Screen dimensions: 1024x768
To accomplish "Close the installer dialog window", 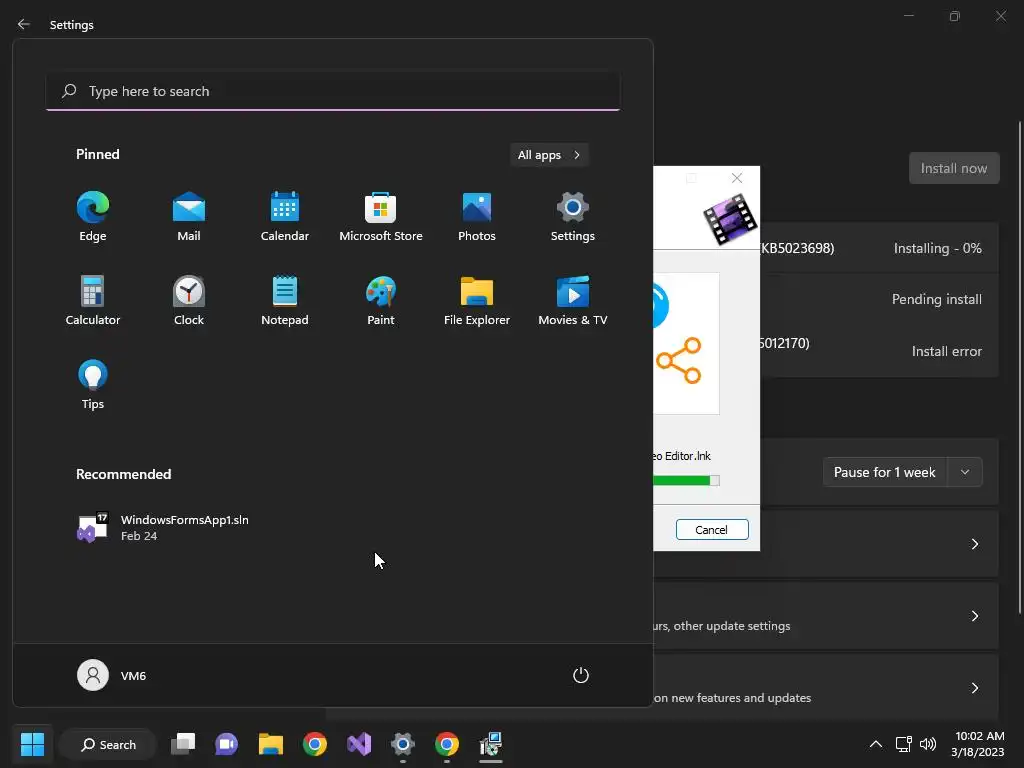I will tap(737, 178).
